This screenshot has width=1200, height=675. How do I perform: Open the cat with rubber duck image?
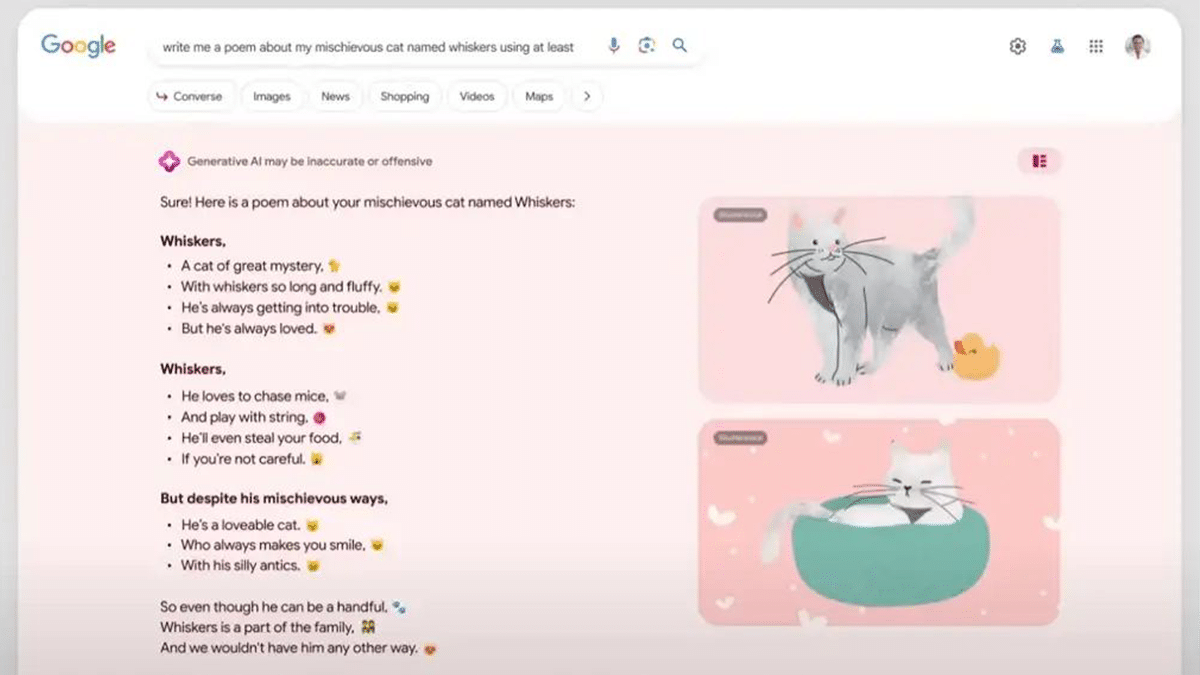[879, 298]
